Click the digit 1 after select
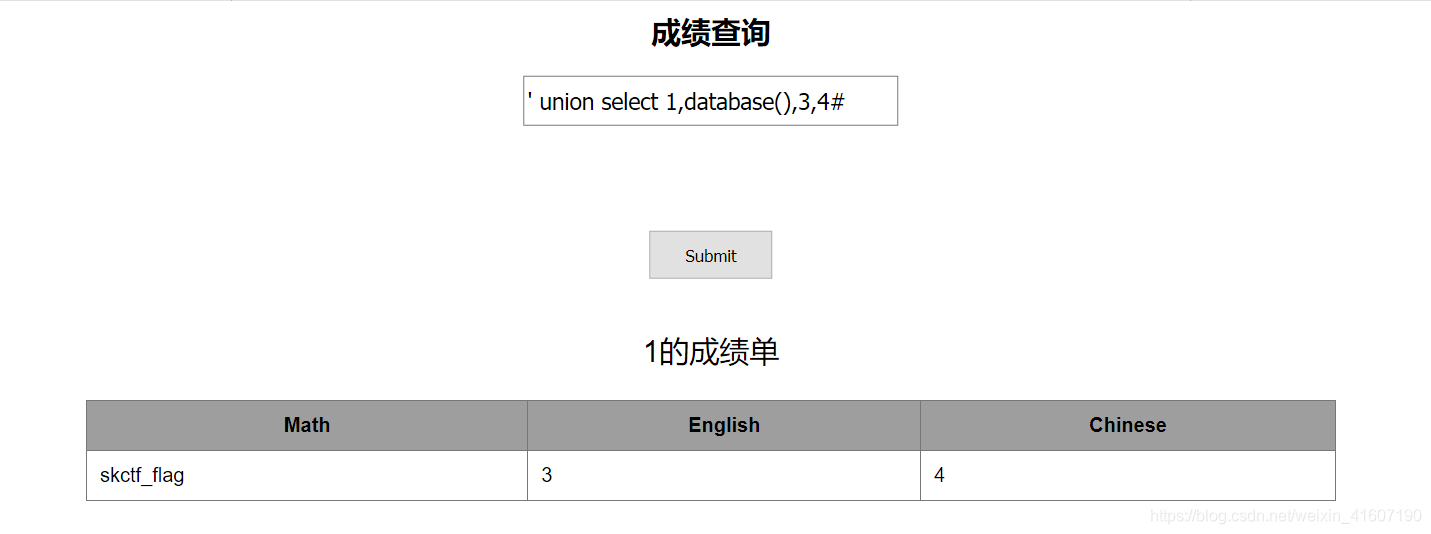This screenshot has width=1431, height=534. click(x=671, y=102)
